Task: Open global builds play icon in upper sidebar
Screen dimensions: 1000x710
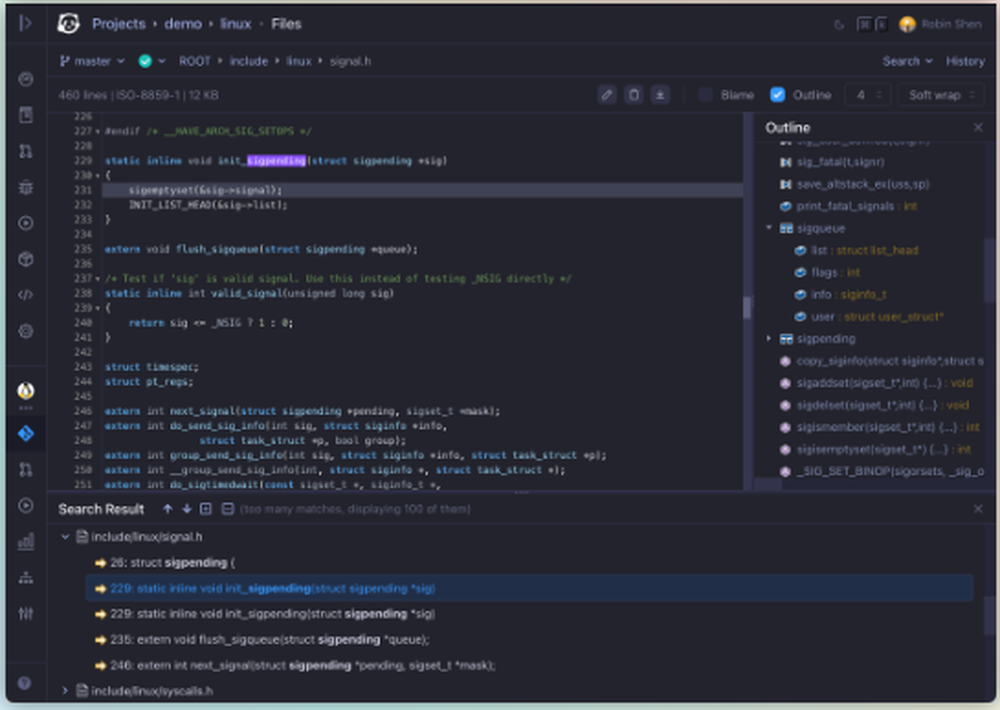Action: pyautogui.click(x=26, y=223)
